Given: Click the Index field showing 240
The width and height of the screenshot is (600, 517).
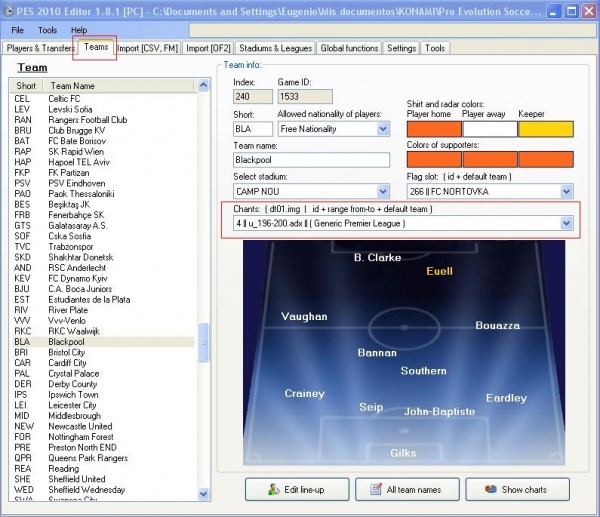Looking at the screenshot, I should (x=253, y=96).
